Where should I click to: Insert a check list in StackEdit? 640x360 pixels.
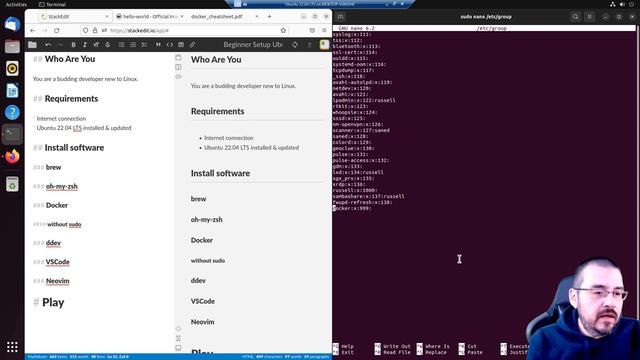[144, 44]
